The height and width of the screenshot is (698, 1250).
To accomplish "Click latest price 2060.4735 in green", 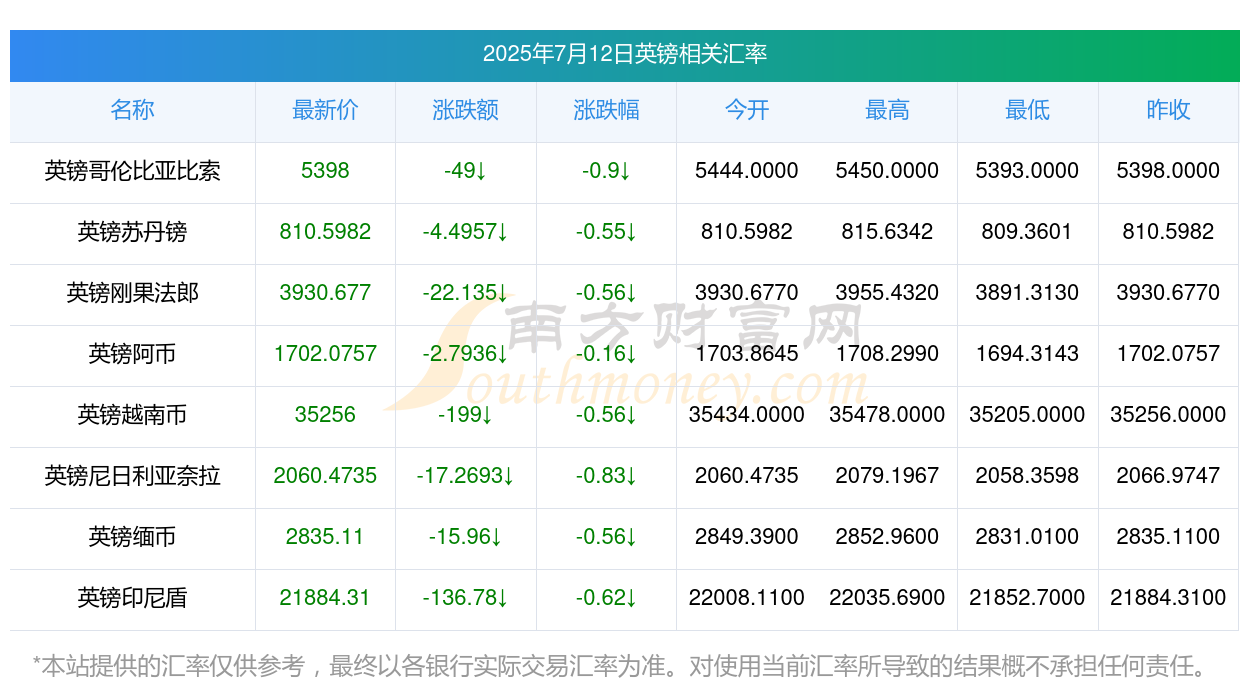I will tap(325, 476).
